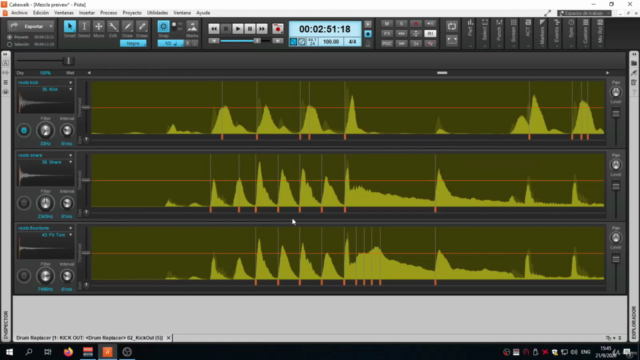Open the 43: Flr Tom note dropdown
640x360 pixels.
click(x=70, y=235)
